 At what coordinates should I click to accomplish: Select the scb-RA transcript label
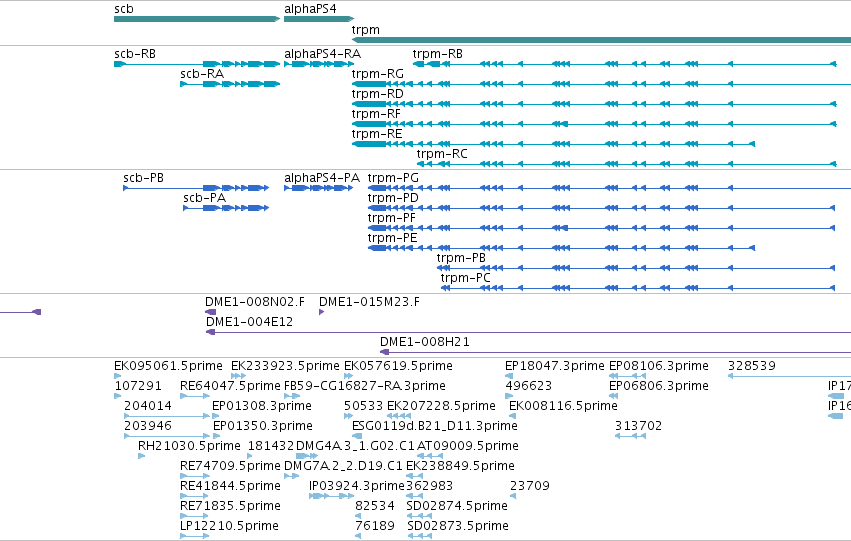[x=201, y=74]
